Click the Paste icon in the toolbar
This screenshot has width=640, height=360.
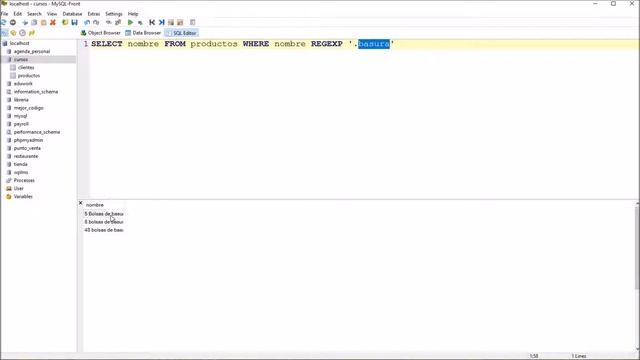(x=44, y=22)
